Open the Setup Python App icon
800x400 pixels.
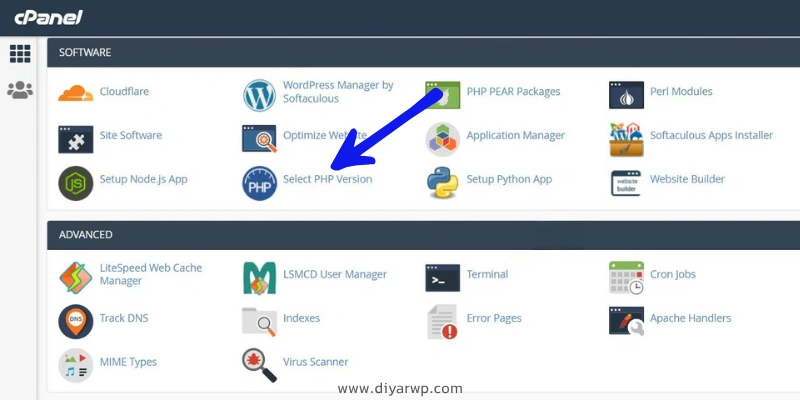442,181
